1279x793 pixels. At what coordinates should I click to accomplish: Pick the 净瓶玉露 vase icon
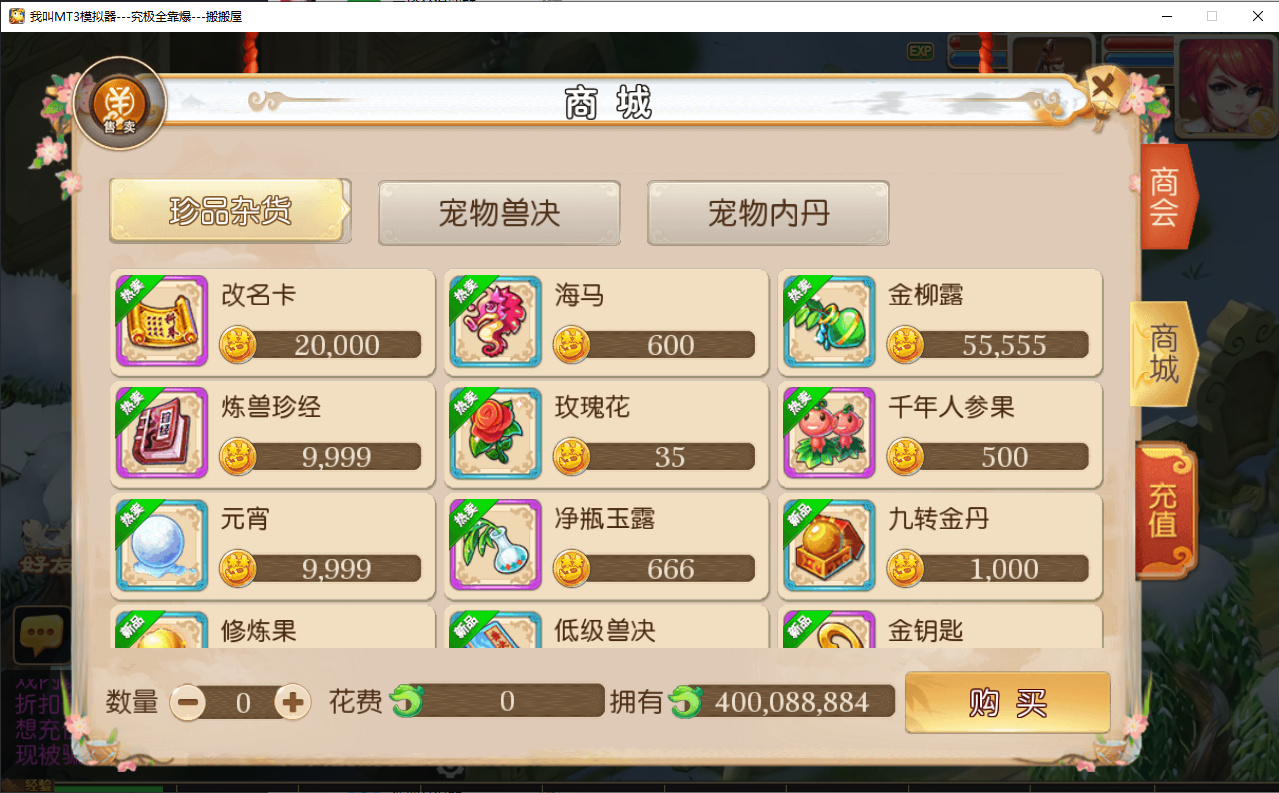(496, 546)
